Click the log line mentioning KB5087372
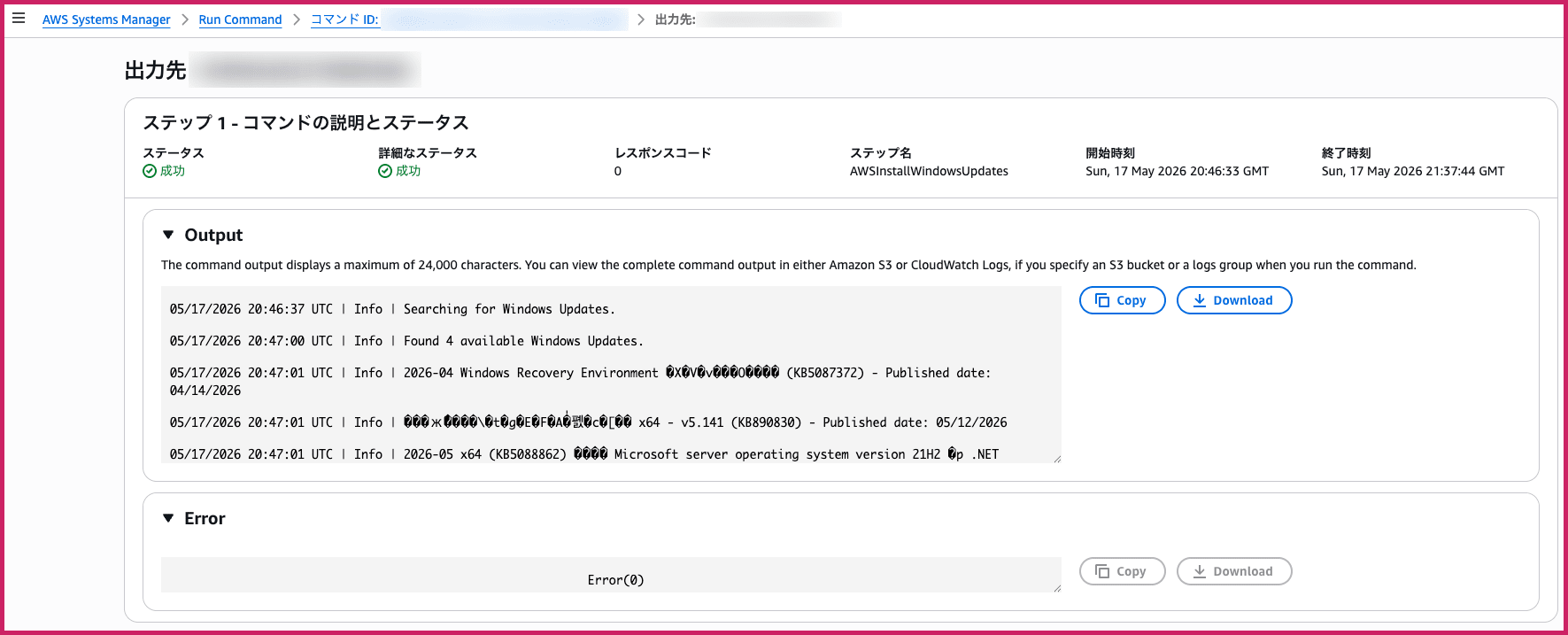 [580, 382]
